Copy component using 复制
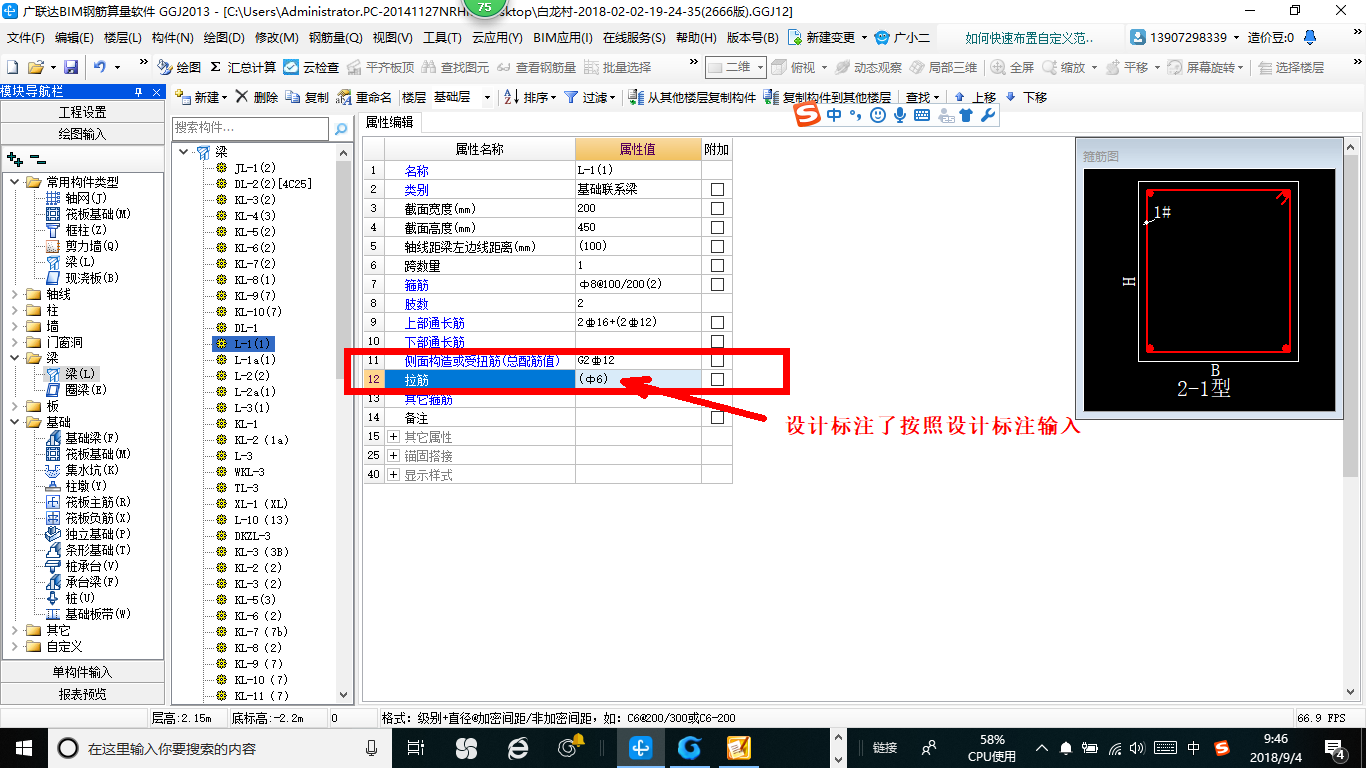The width and height of the screenshot is (1366, 768). click(308, 97)
